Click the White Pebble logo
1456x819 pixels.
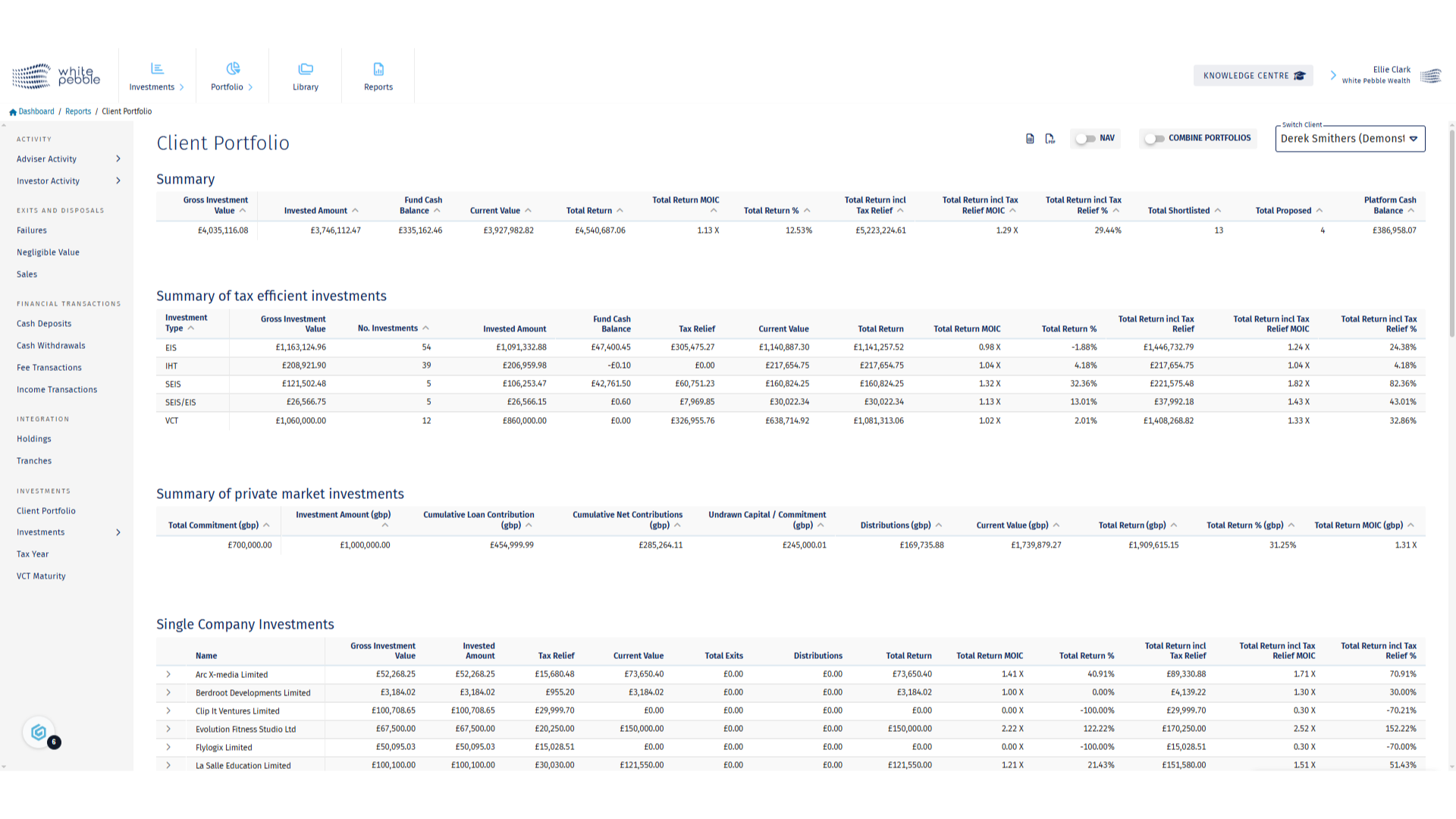[57, 76]
